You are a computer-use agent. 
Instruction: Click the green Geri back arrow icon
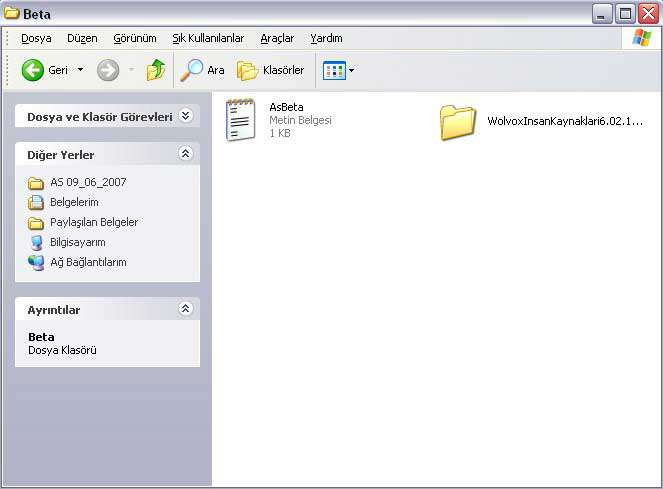point(33,70)
